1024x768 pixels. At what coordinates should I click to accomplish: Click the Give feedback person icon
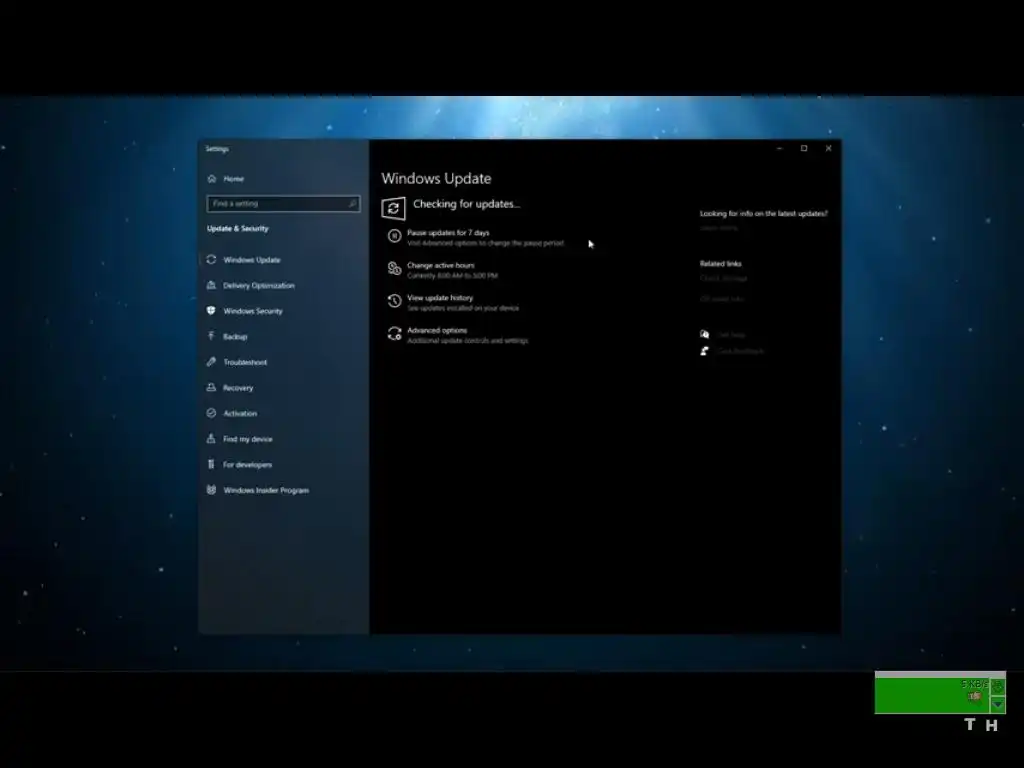pyautogui.click(x=705, y=351)
